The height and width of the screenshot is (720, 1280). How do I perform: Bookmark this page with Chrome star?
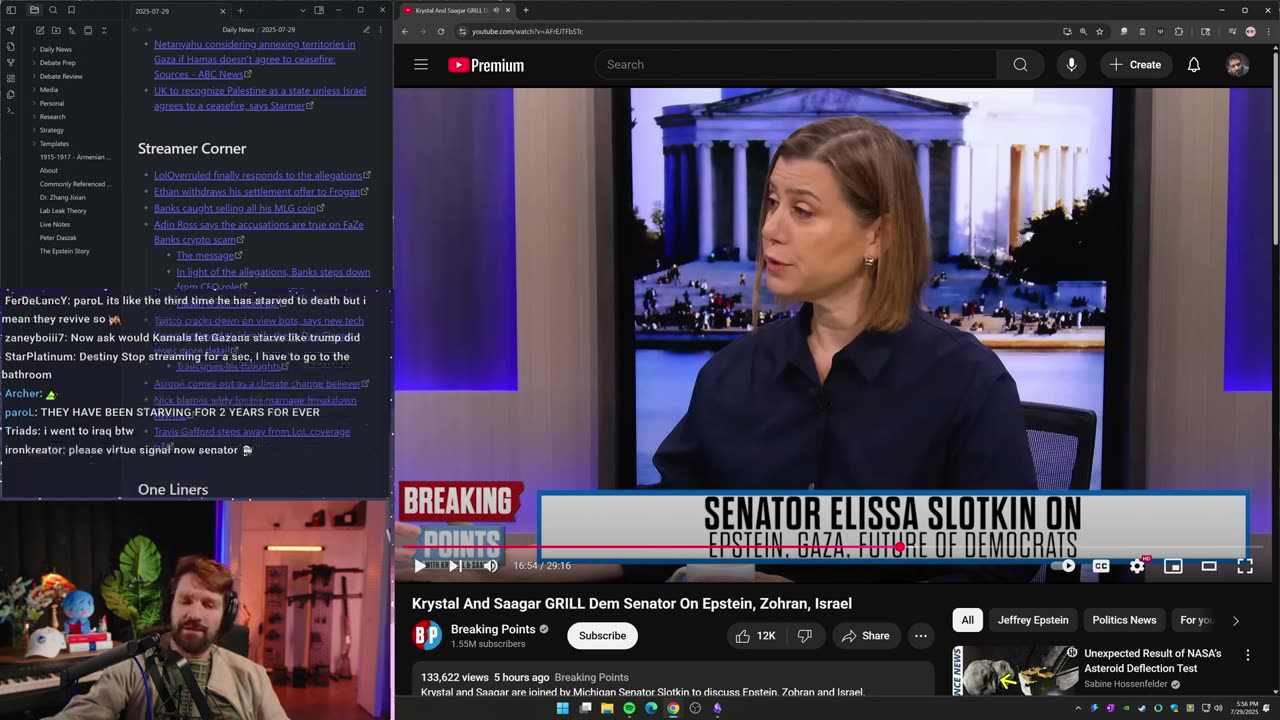1099,31
